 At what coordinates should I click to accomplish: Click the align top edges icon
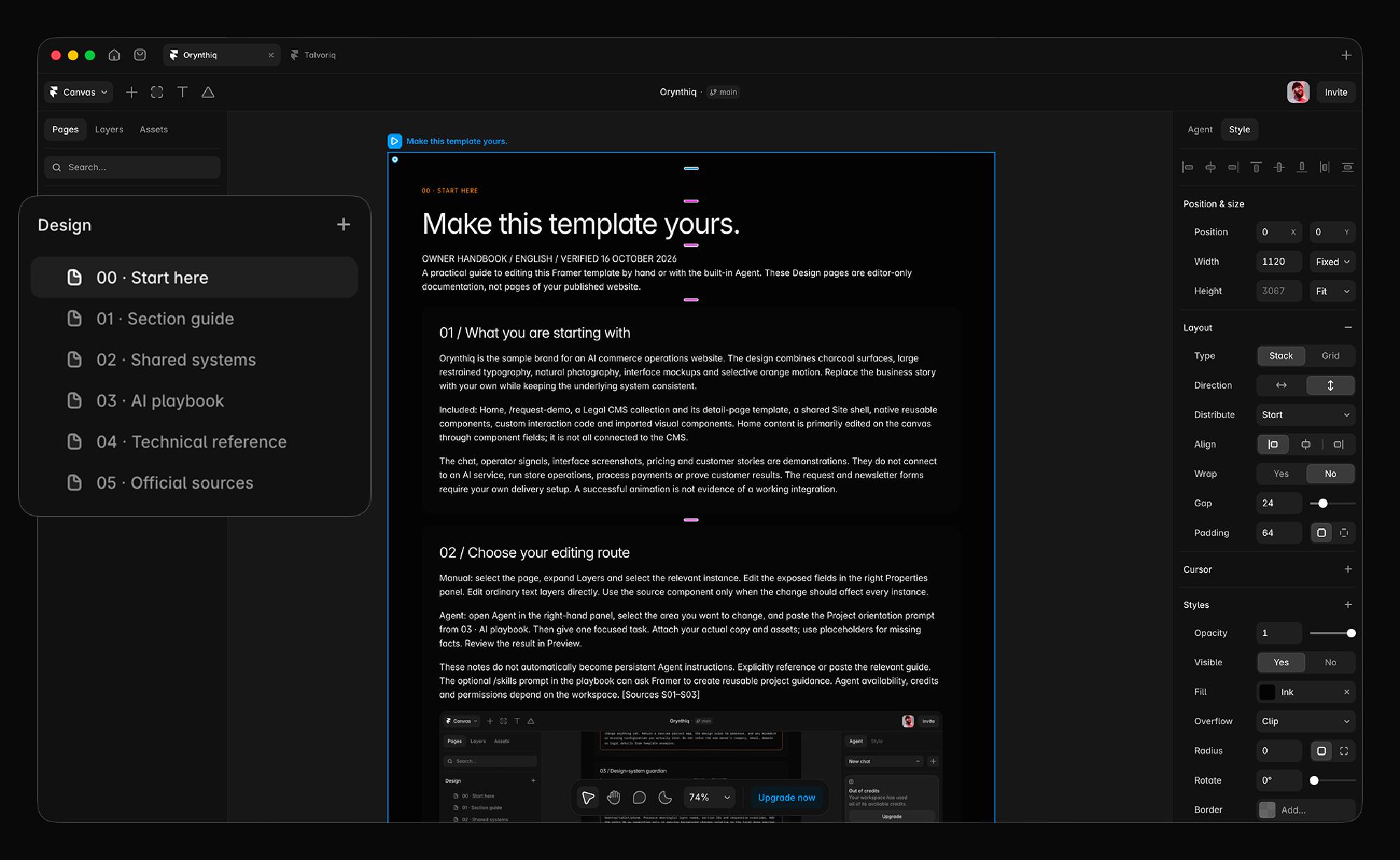pyautogui.click(x=1256, y=167)
